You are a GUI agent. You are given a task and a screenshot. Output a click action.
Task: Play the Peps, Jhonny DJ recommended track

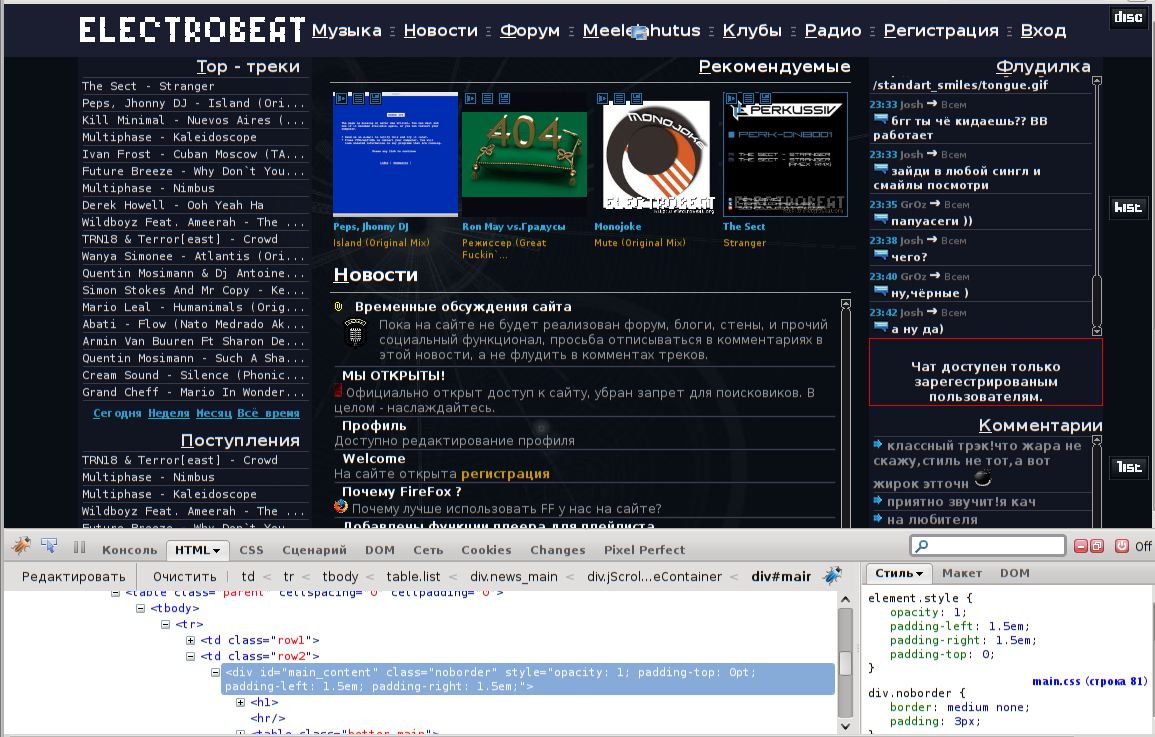341,98
